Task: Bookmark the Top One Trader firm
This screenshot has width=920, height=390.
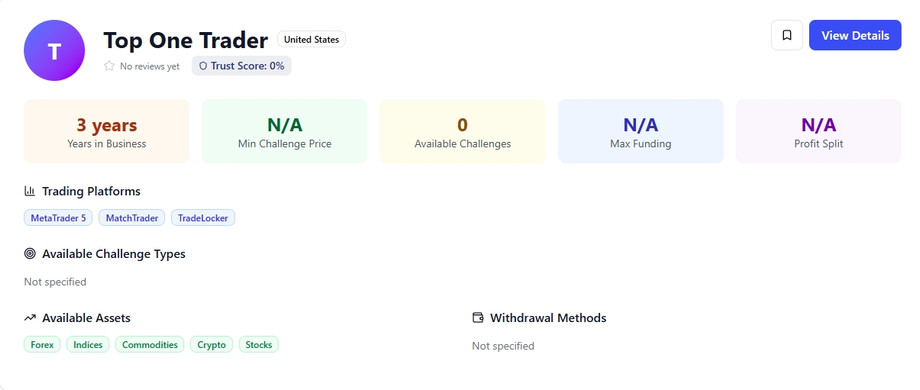Action: (787, 35)
